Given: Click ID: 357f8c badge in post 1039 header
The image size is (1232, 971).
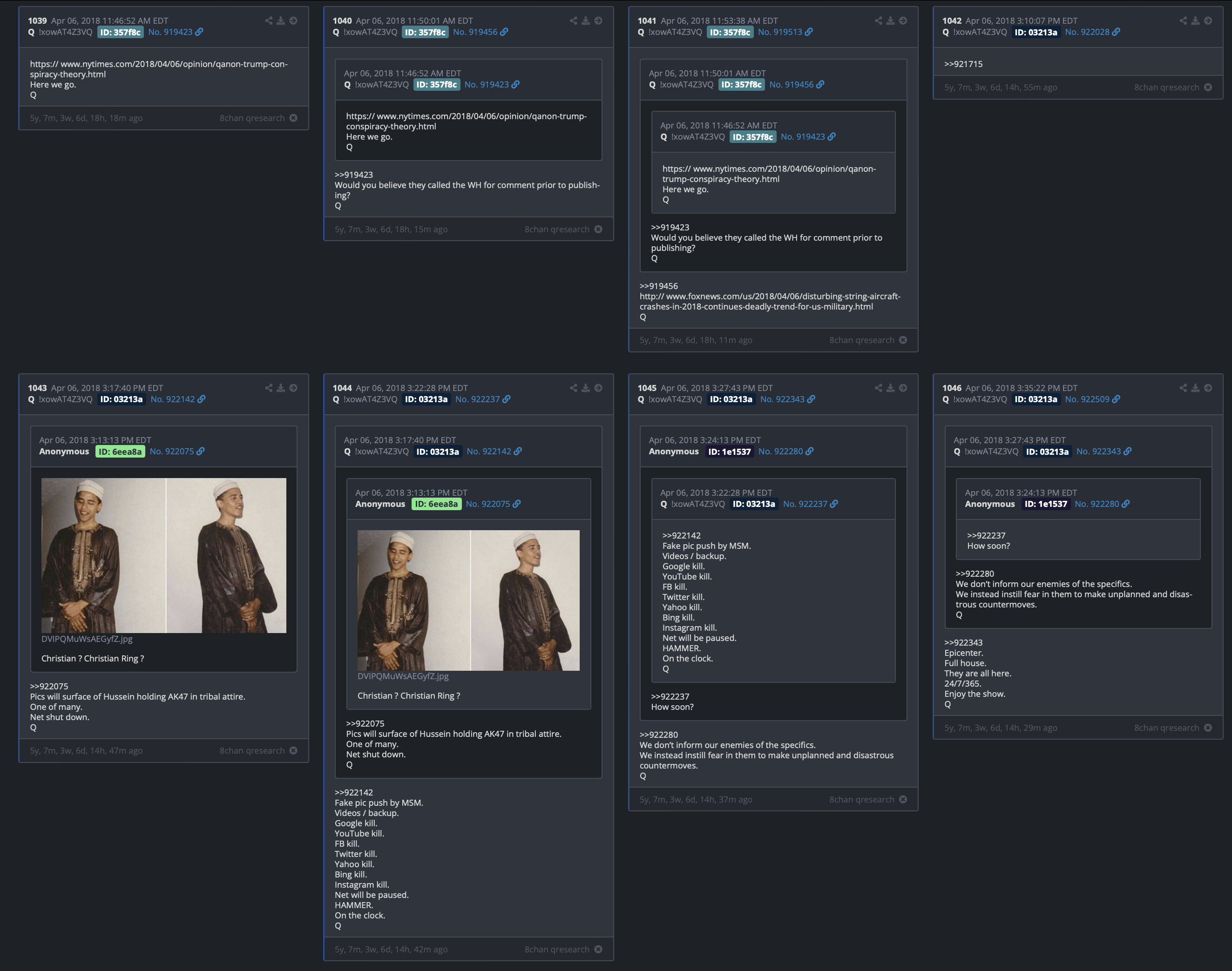Looking at the screenshot, I should (x=121, y=33).
